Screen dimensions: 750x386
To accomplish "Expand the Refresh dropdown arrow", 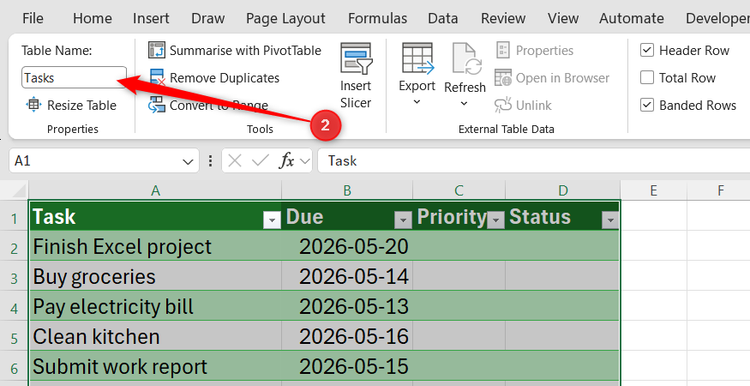I will coord(464,103).
